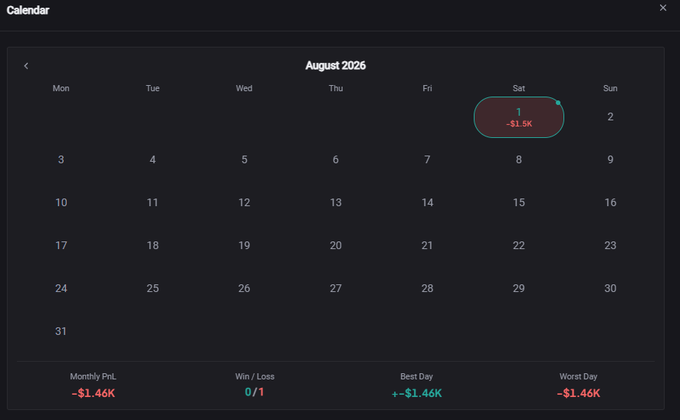Viewport: 680px width, 420px height.
Task: Select day 27 in the calendar
Action: click(x=336, y=289)
